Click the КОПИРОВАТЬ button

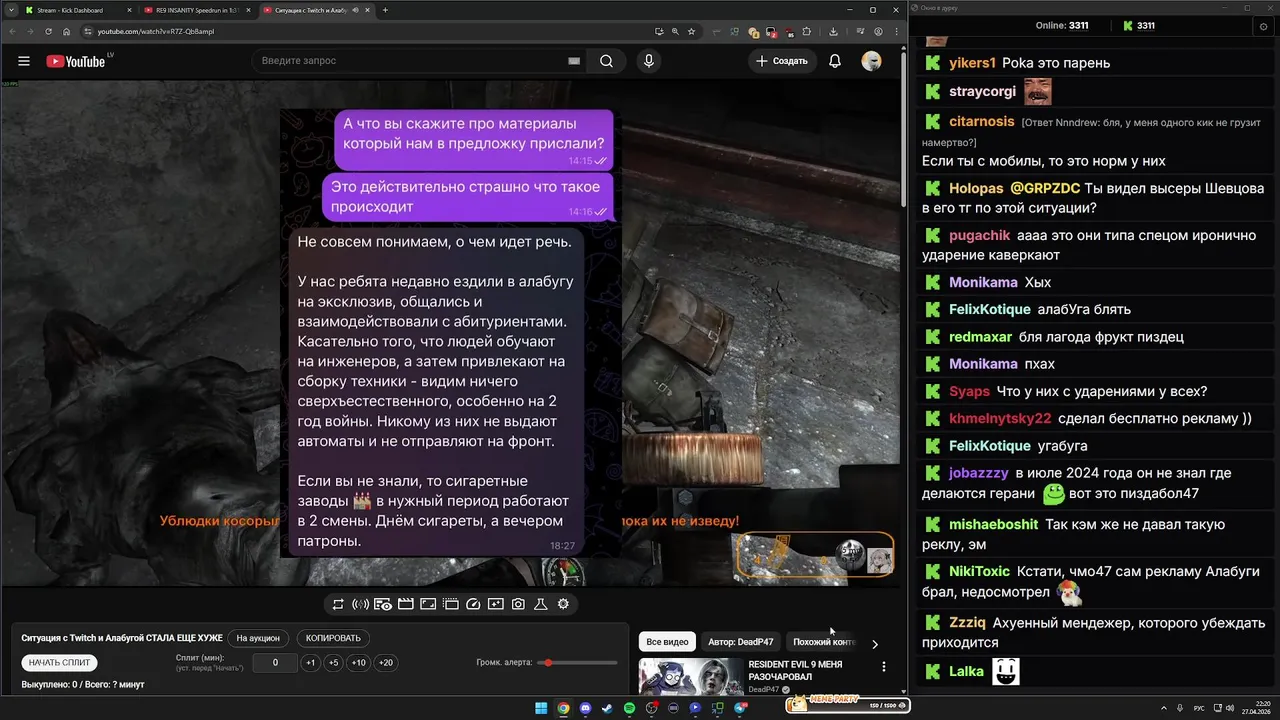coord(333,638)
